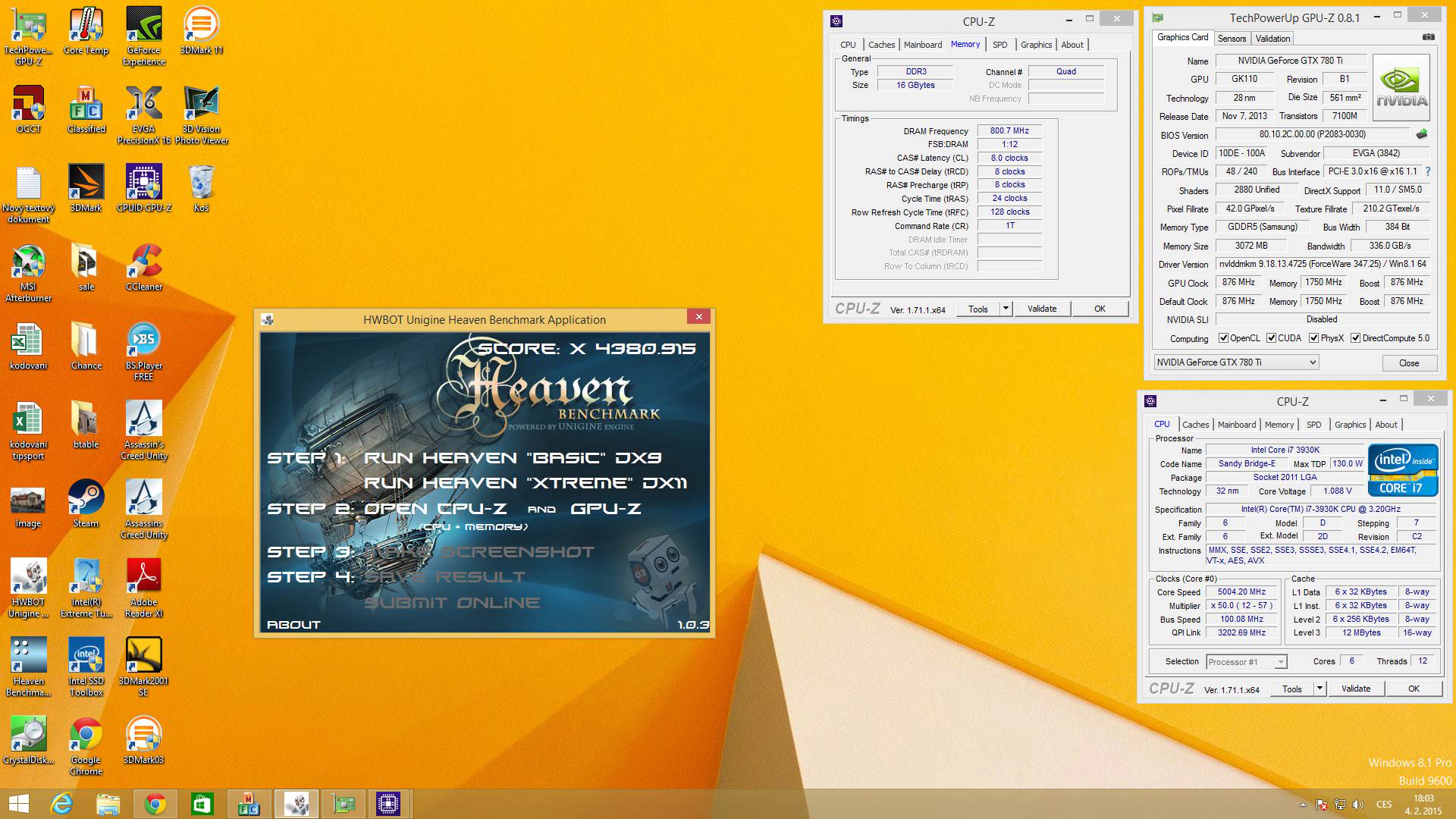Open Steam desktop shortcut
Image resolution: width=1456 pixels, height=819 pixels.
point(86,504)
